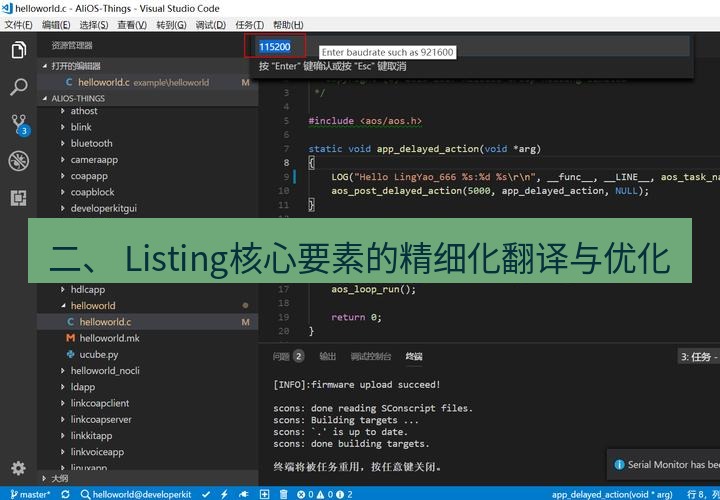Click the master* branch indicator
Screen dimensions: 720x500
click(30, 494)
